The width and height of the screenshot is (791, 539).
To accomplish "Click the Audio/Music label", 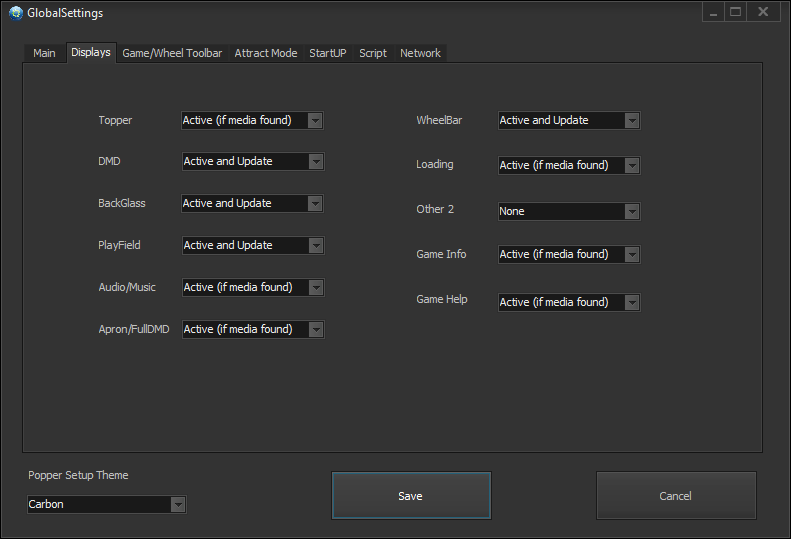I will 127,287.
